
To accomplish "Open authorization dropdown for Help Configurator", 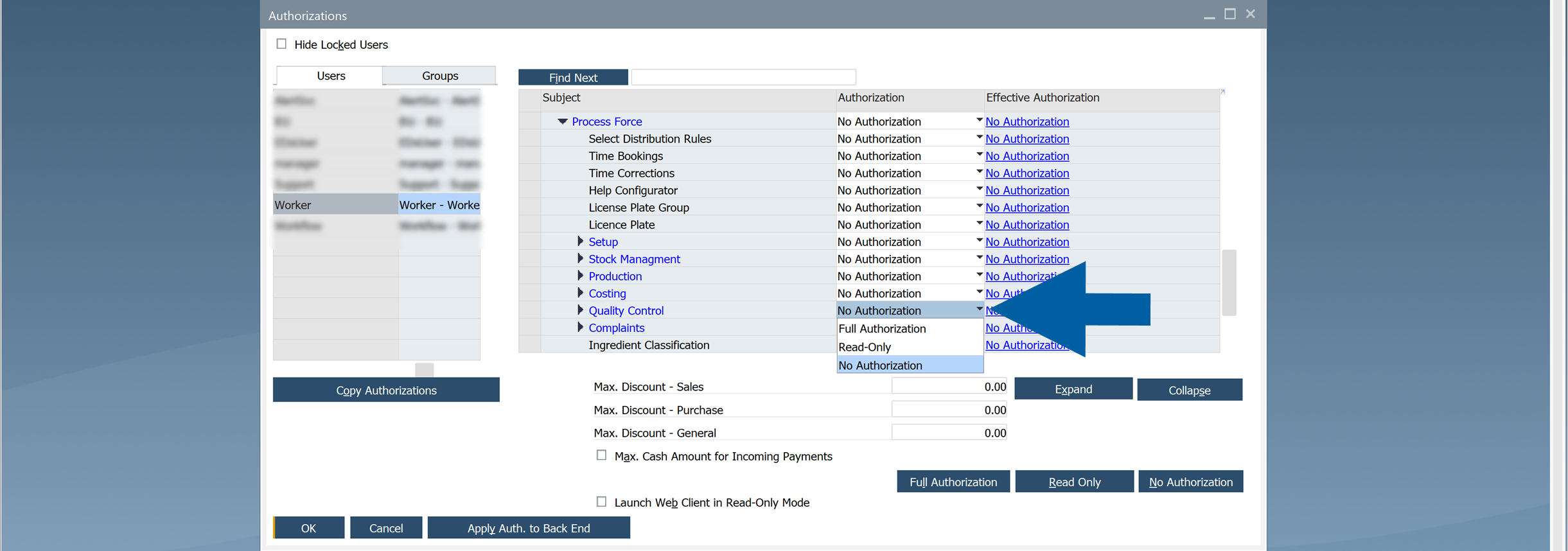I will pos(979,189).
